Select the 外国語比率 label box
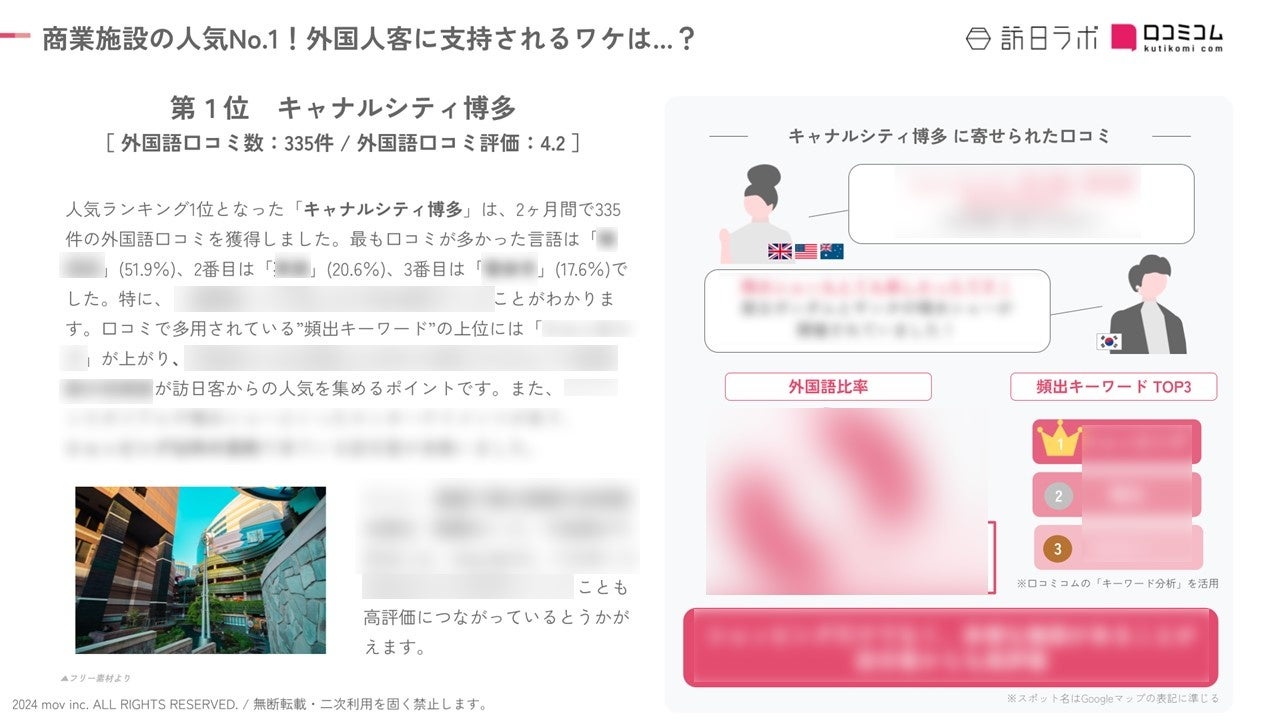This screenshot has width=1280, height=720. tap(828, 387)
